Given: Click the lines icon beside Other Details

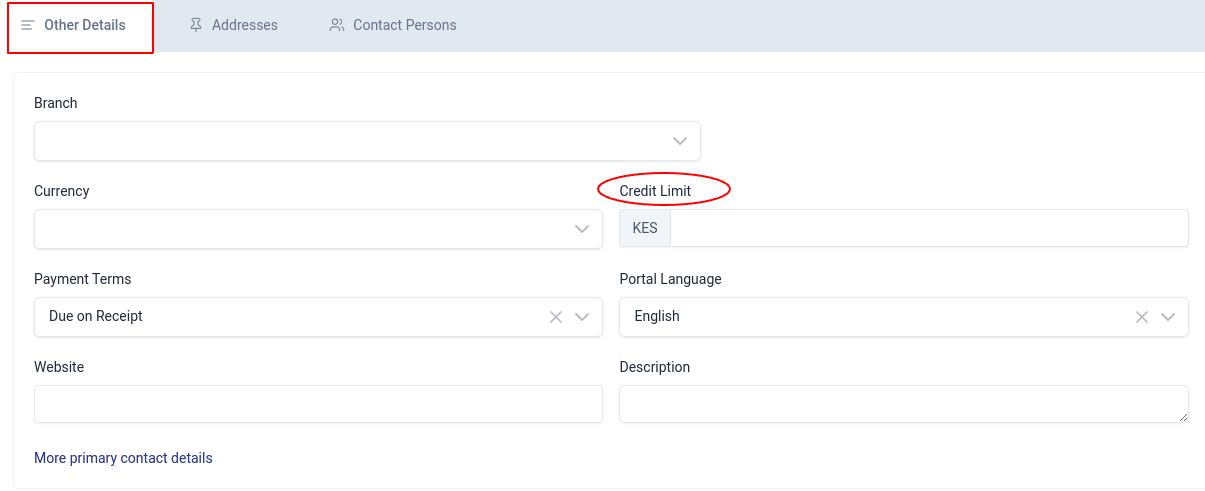Looking at the screenshot, I should click(x=28, y=25).
